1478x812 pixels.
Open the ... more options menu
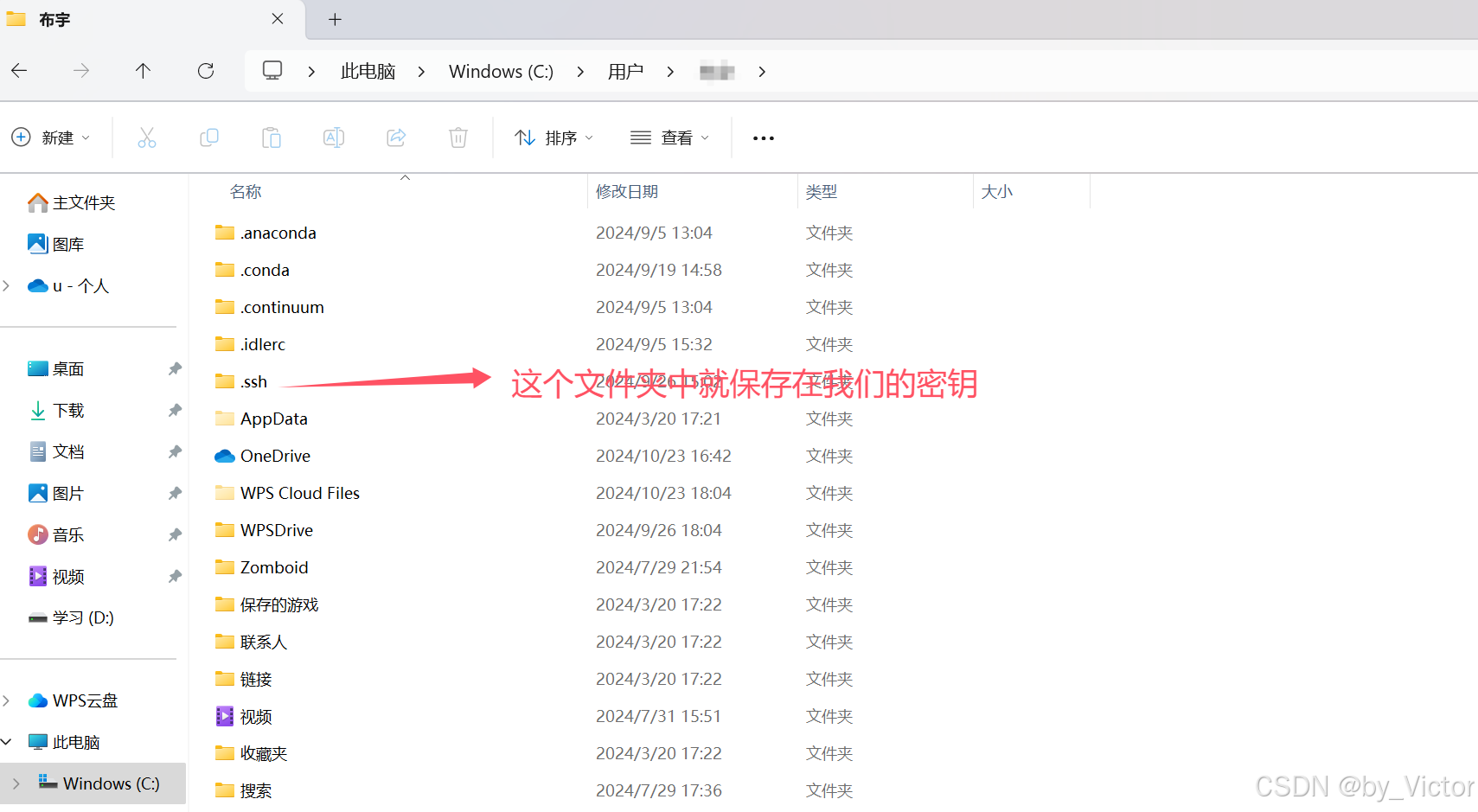[762, 137]
